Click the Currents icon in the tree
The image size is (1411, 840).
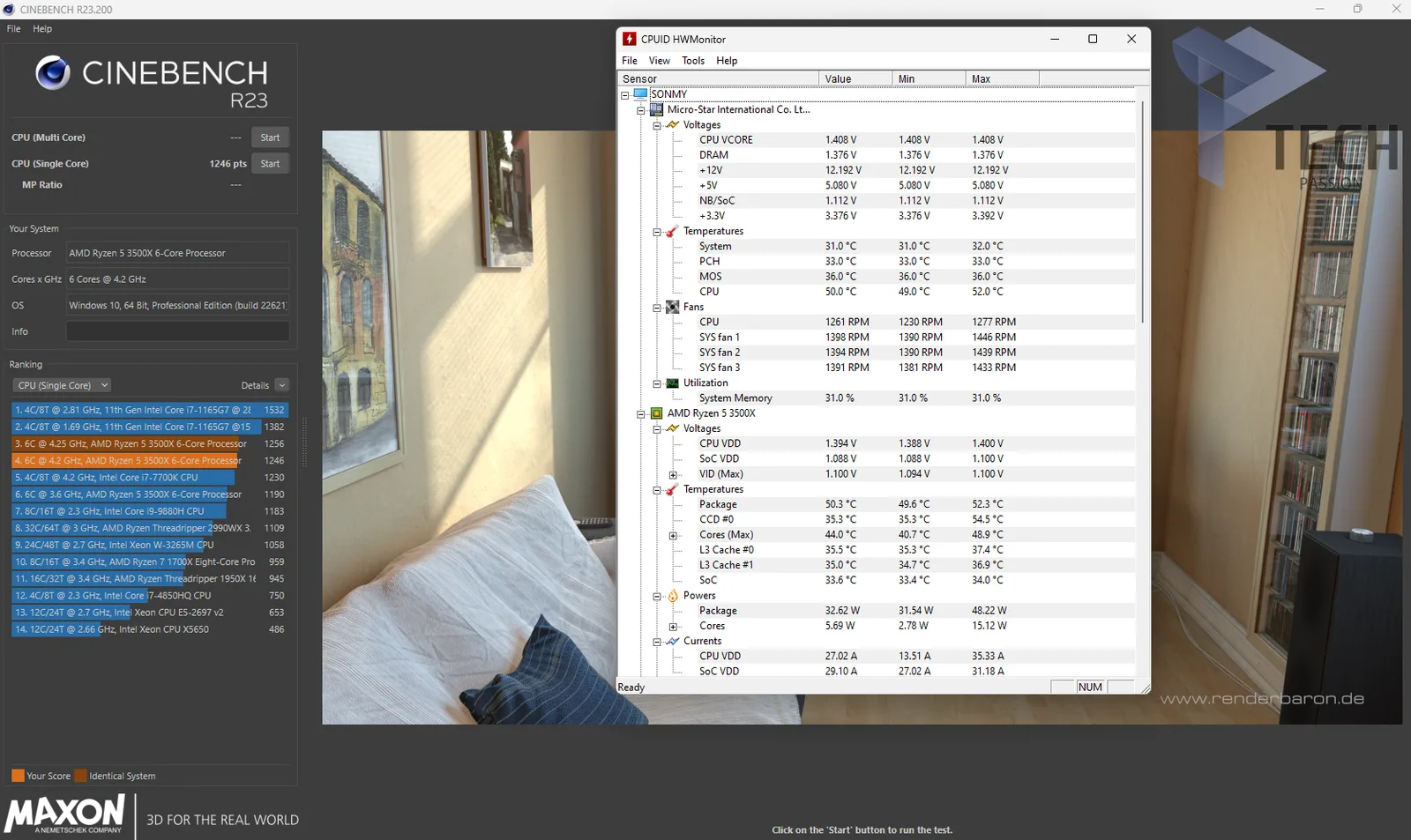(672, 642)
